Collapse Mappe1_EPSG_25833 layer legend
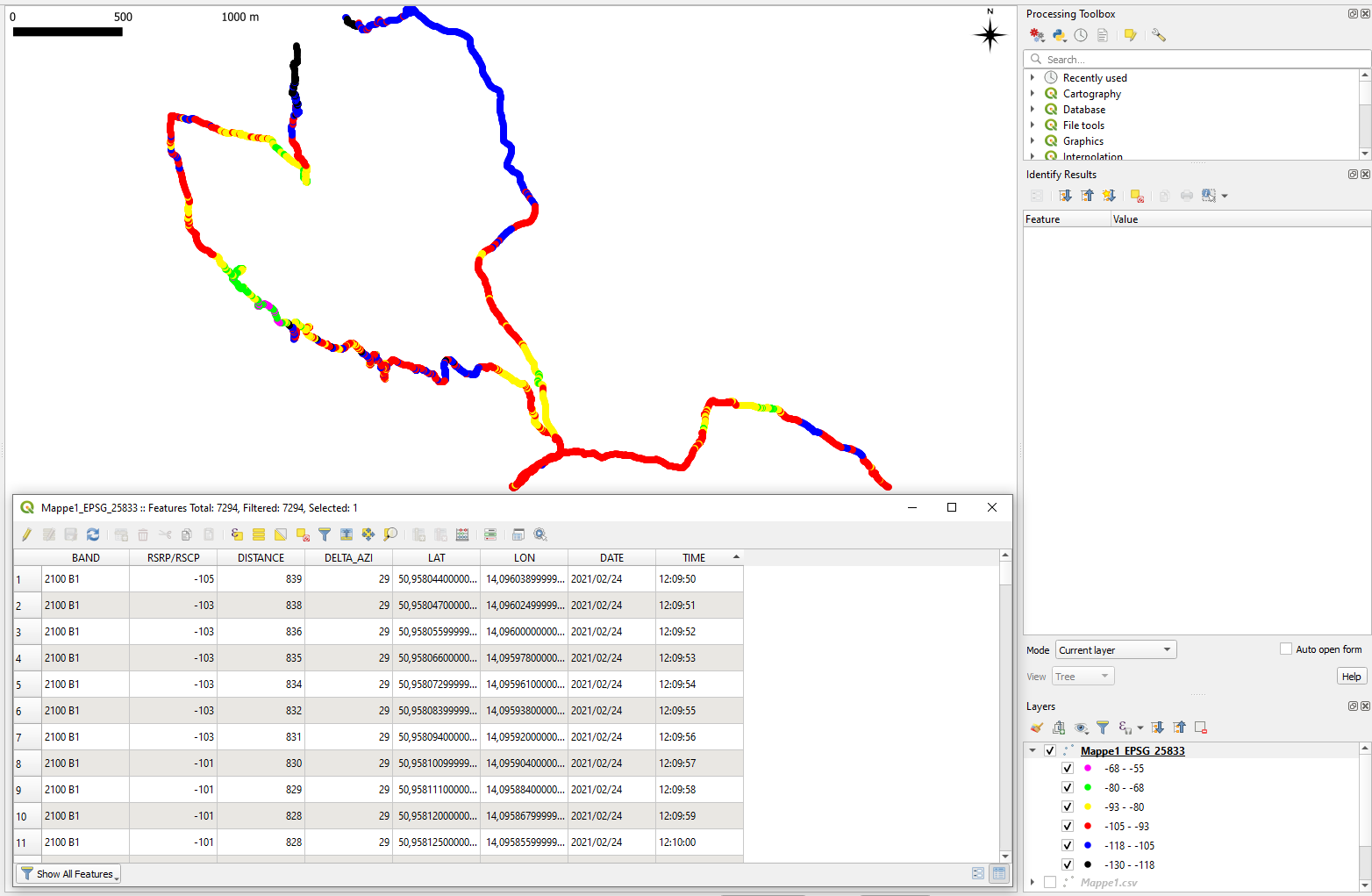The image size is (1372, 896). point(1033,750)
